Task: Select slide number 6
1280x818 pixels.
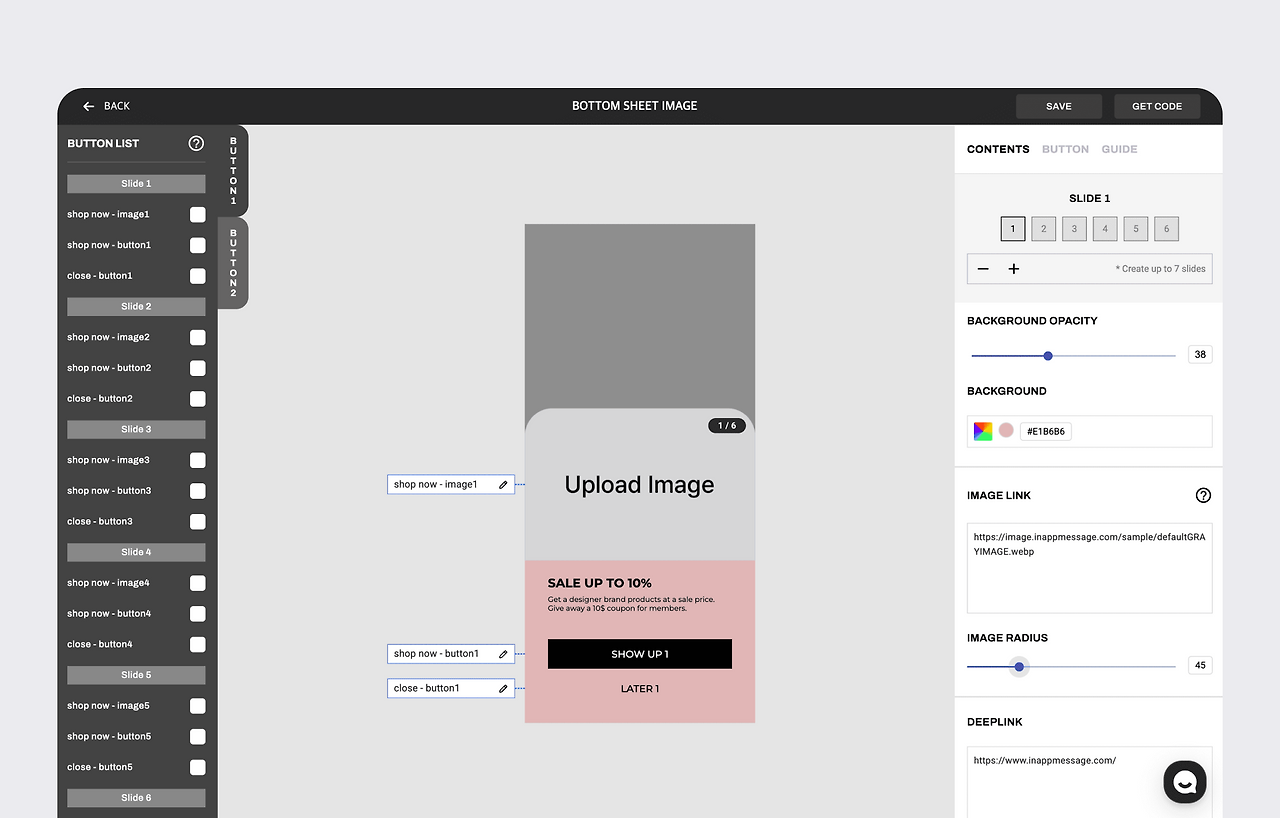Action: tap(1166, 229)
